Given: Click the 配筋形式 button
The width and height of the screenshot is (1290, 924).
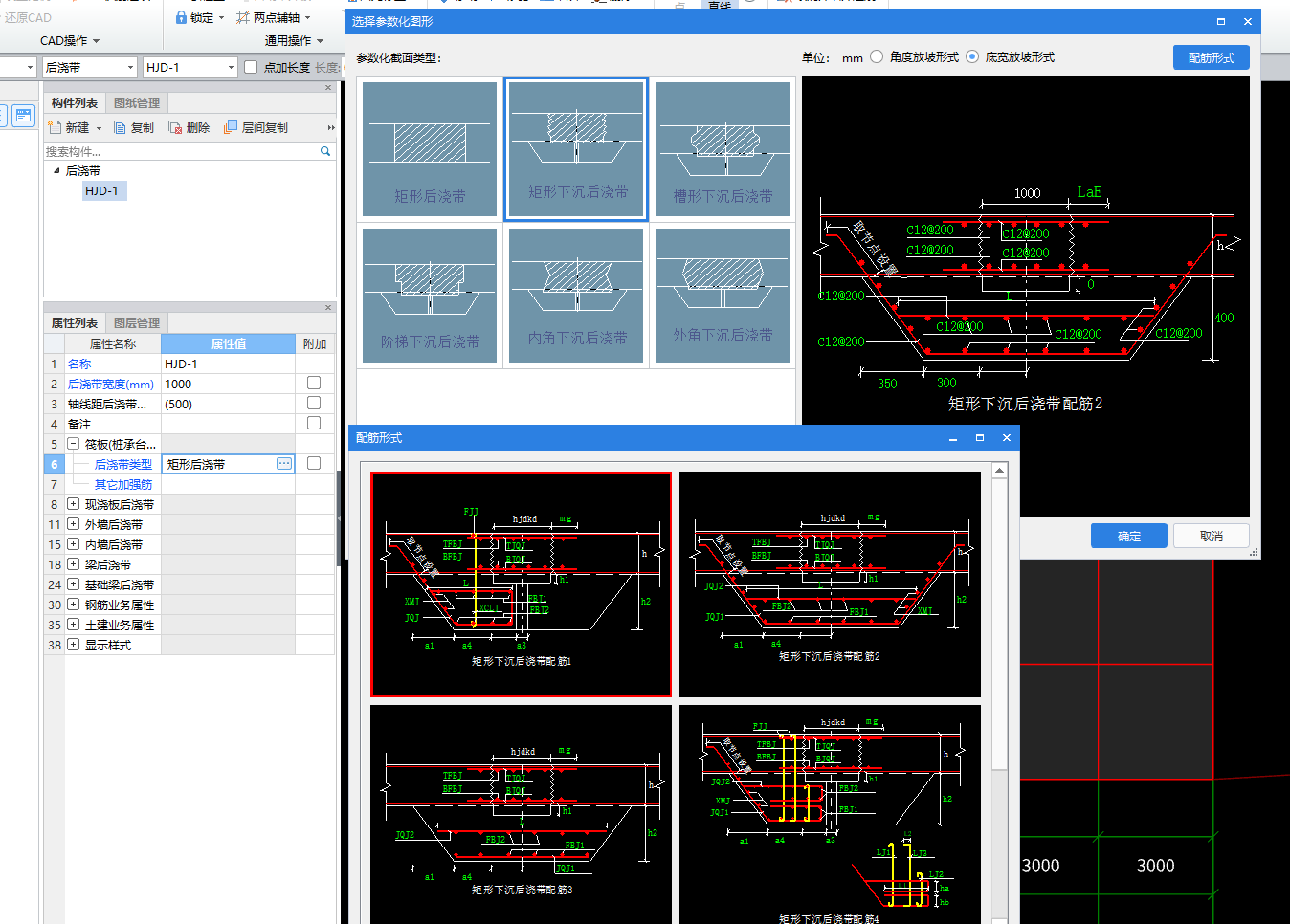Looking at the screenshot, I should [x=1212, y=57].
